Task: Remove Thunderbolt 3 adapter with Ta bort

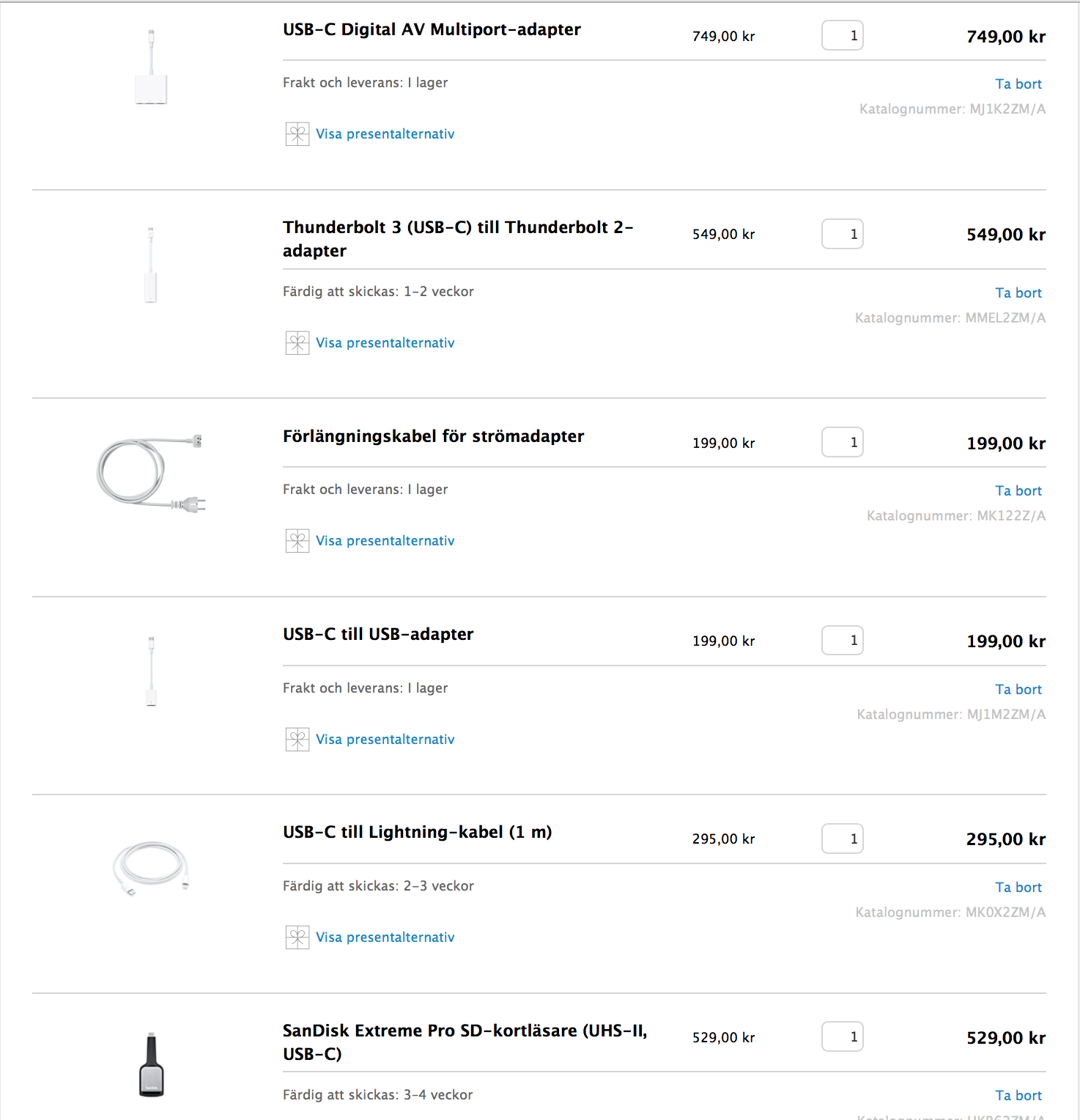Action: (1018, 293)
